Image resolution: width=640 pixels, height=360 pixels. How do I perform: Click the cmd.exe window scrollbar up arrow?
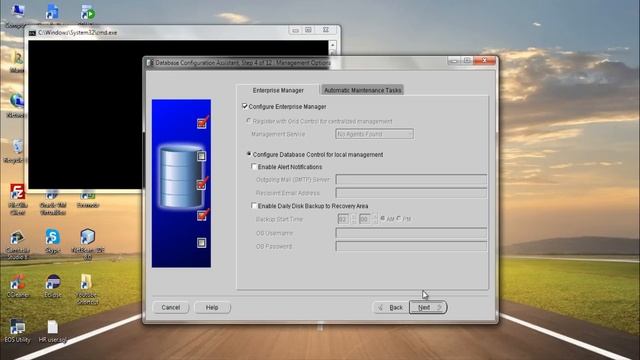[x=333, y=45]
